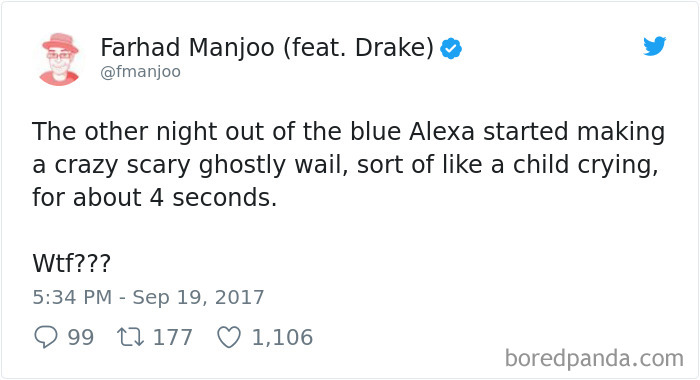The image size is (700, 380).
Task: Click the 99 replies count
Action: 81,337
